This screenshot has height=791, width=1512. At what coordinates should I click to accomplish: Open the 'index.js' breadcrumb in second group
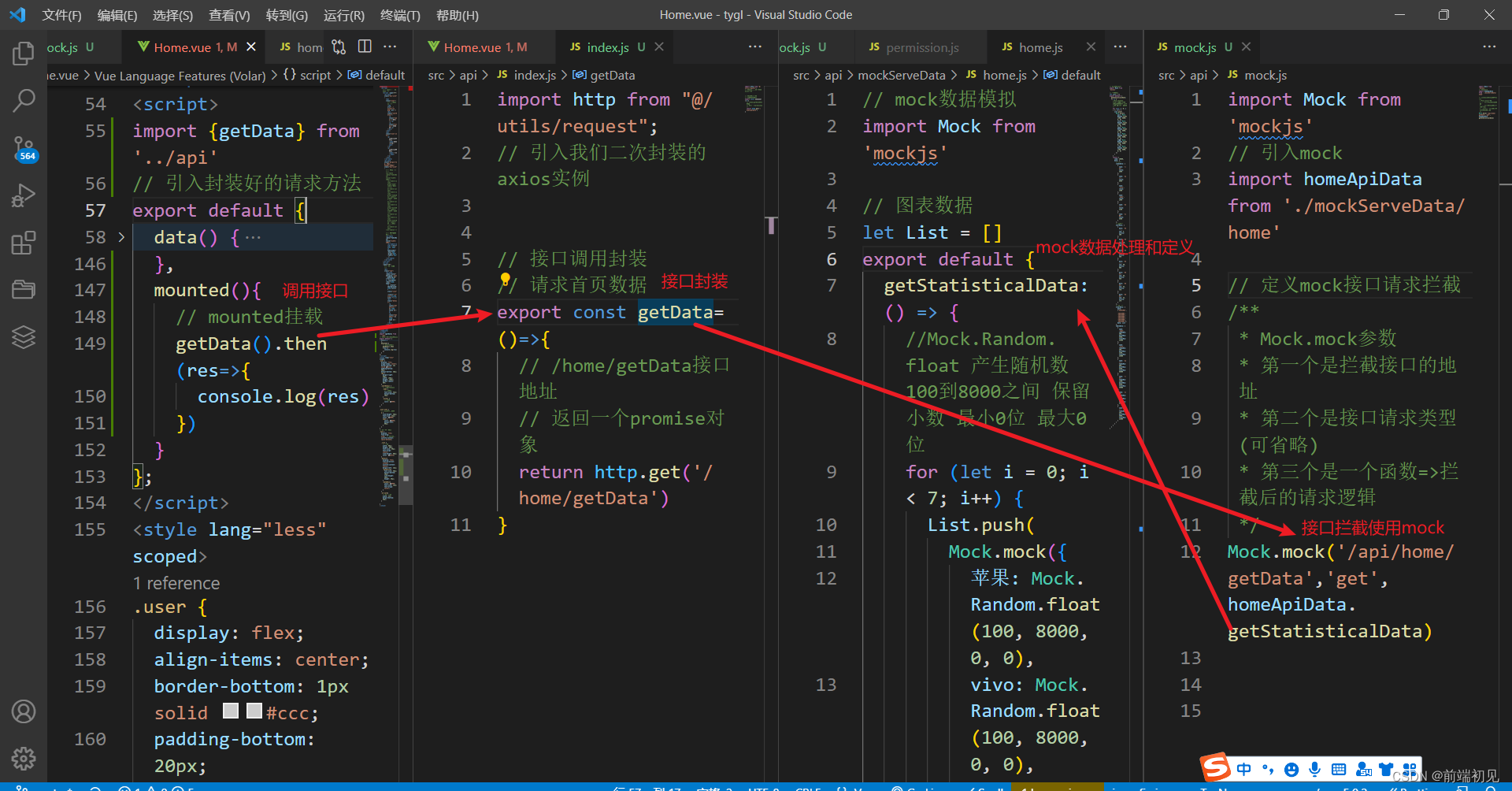coord(526,76)
